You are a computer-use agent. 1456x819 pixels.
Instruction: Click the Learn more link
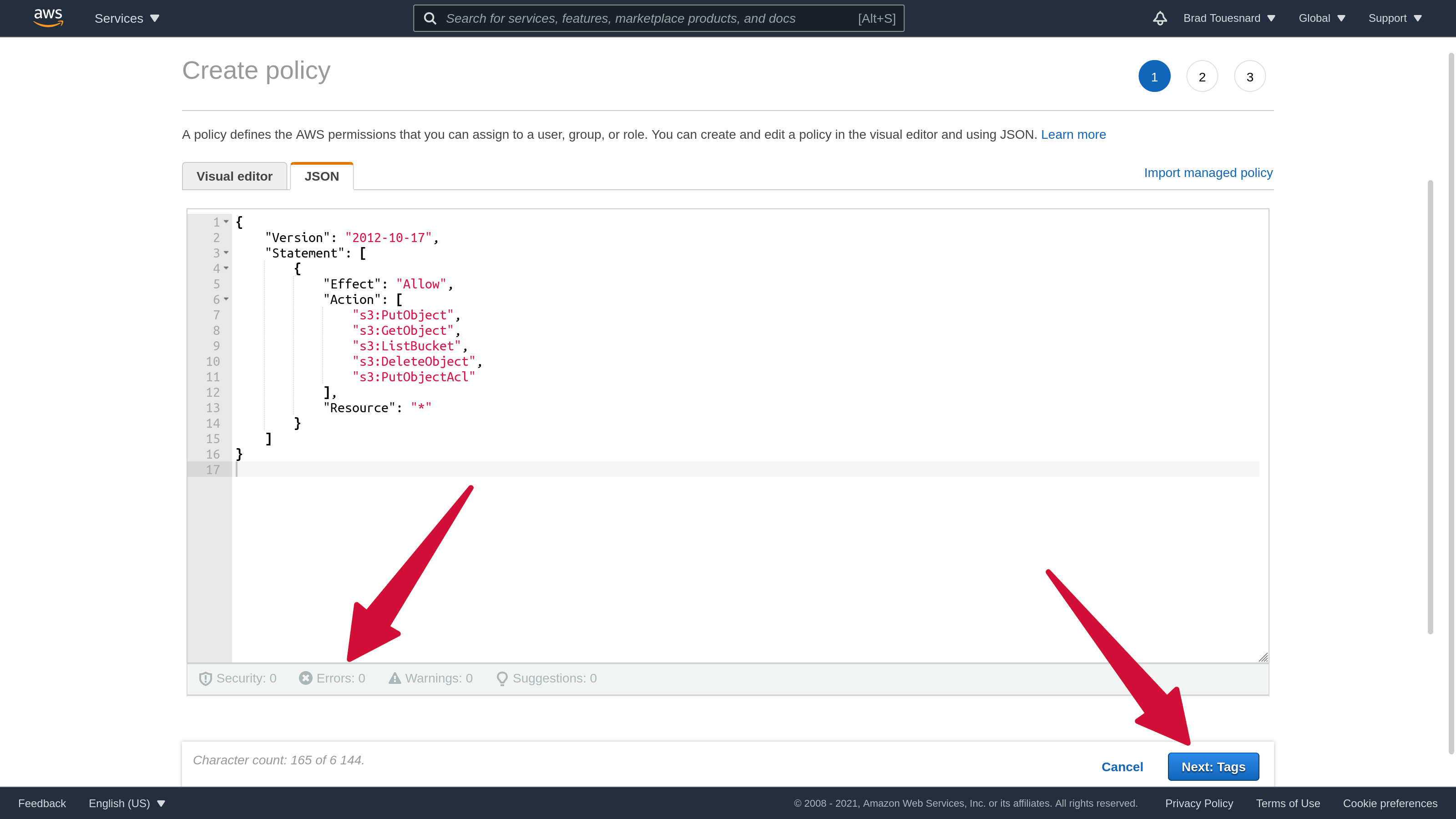(x=1073, y=134)
